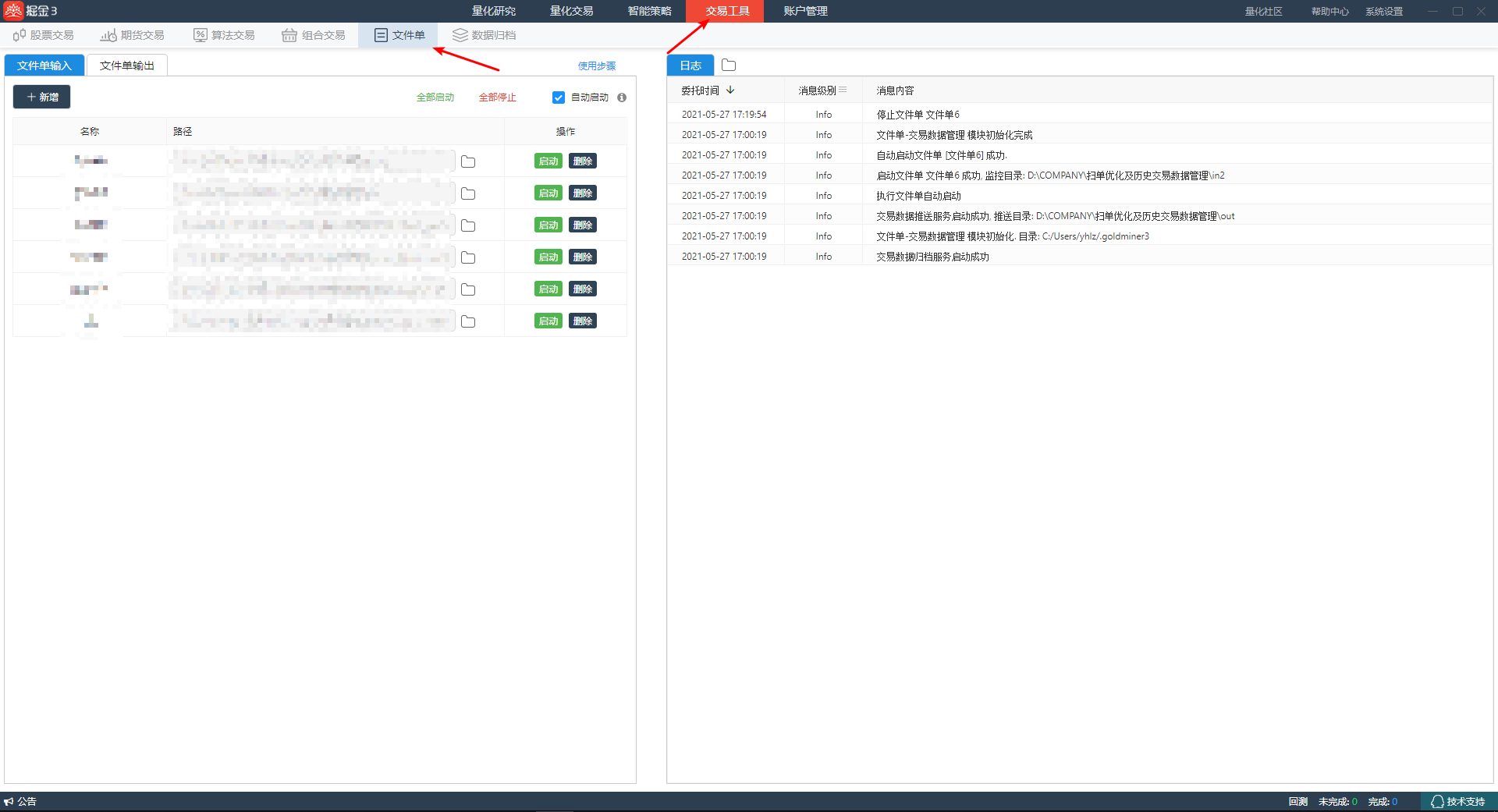Screen dimensions: 1498x812
Task: Open 算法交易 algorithm trading toolbar item
Action: (225, 35)
